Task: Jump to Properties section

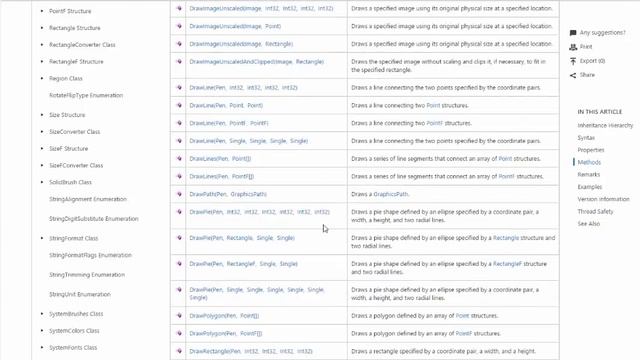Action: point(591,150)
